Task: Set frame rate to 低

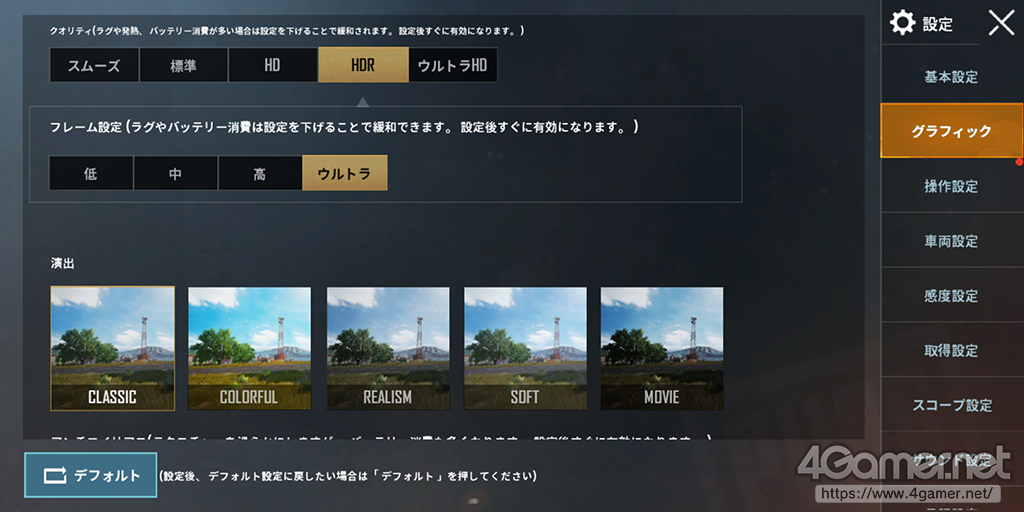Action: [91, 173]
